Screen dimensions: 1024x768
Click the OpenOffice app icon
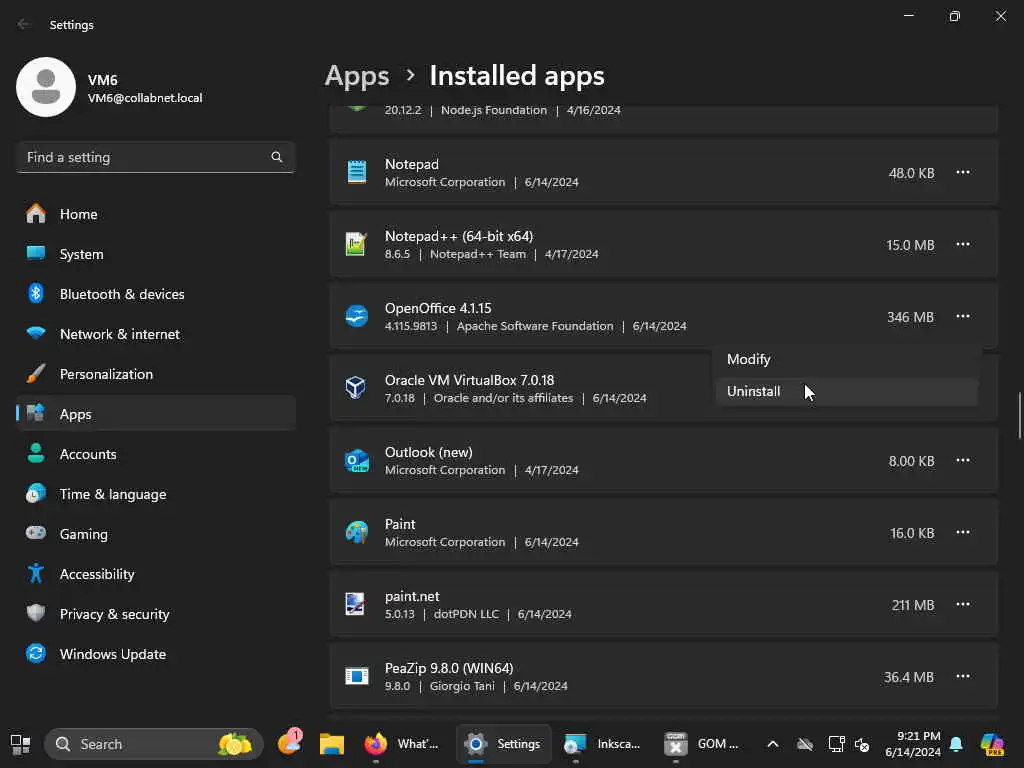(356, 316)
